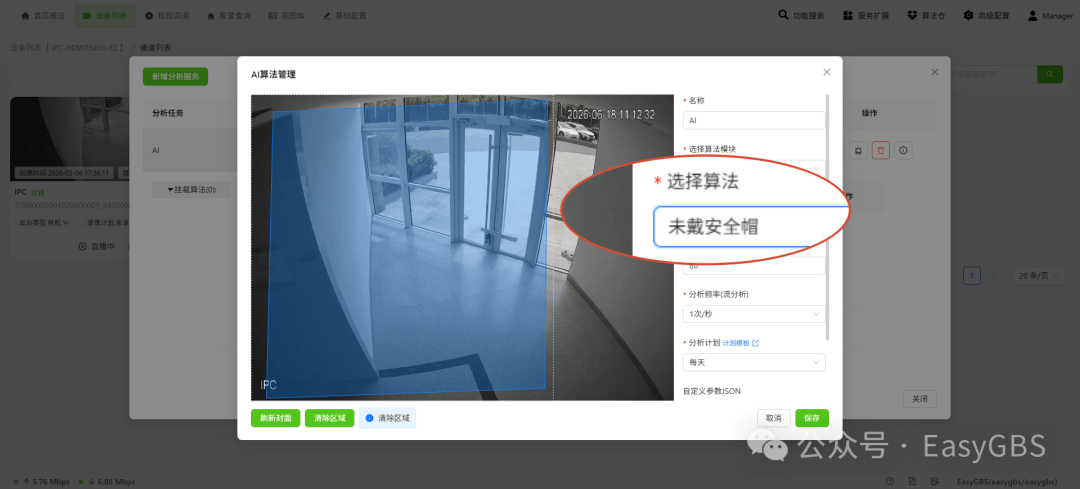Screen dimensions: 1080x489
Task: Open the 视图库 tab
Action: pyautogui.click(x=286, y=15)
